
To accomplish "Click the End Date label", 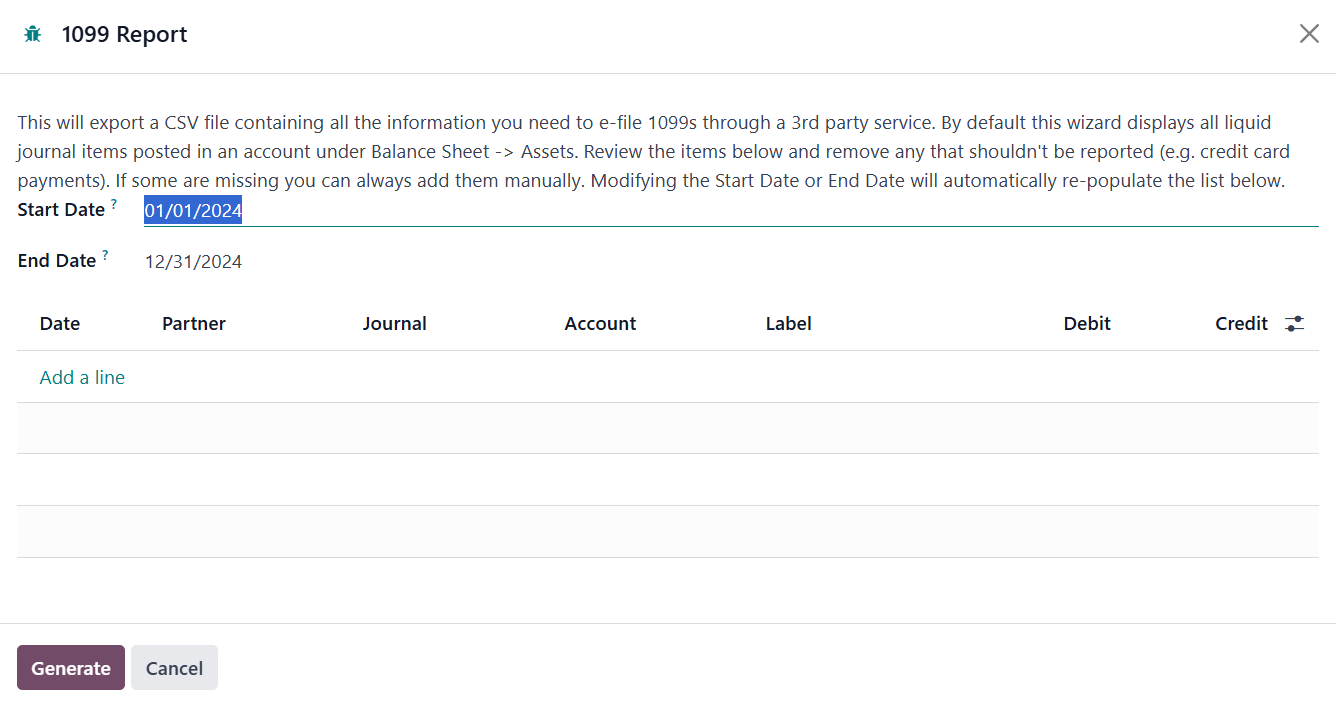I will [x=57, y=261].
